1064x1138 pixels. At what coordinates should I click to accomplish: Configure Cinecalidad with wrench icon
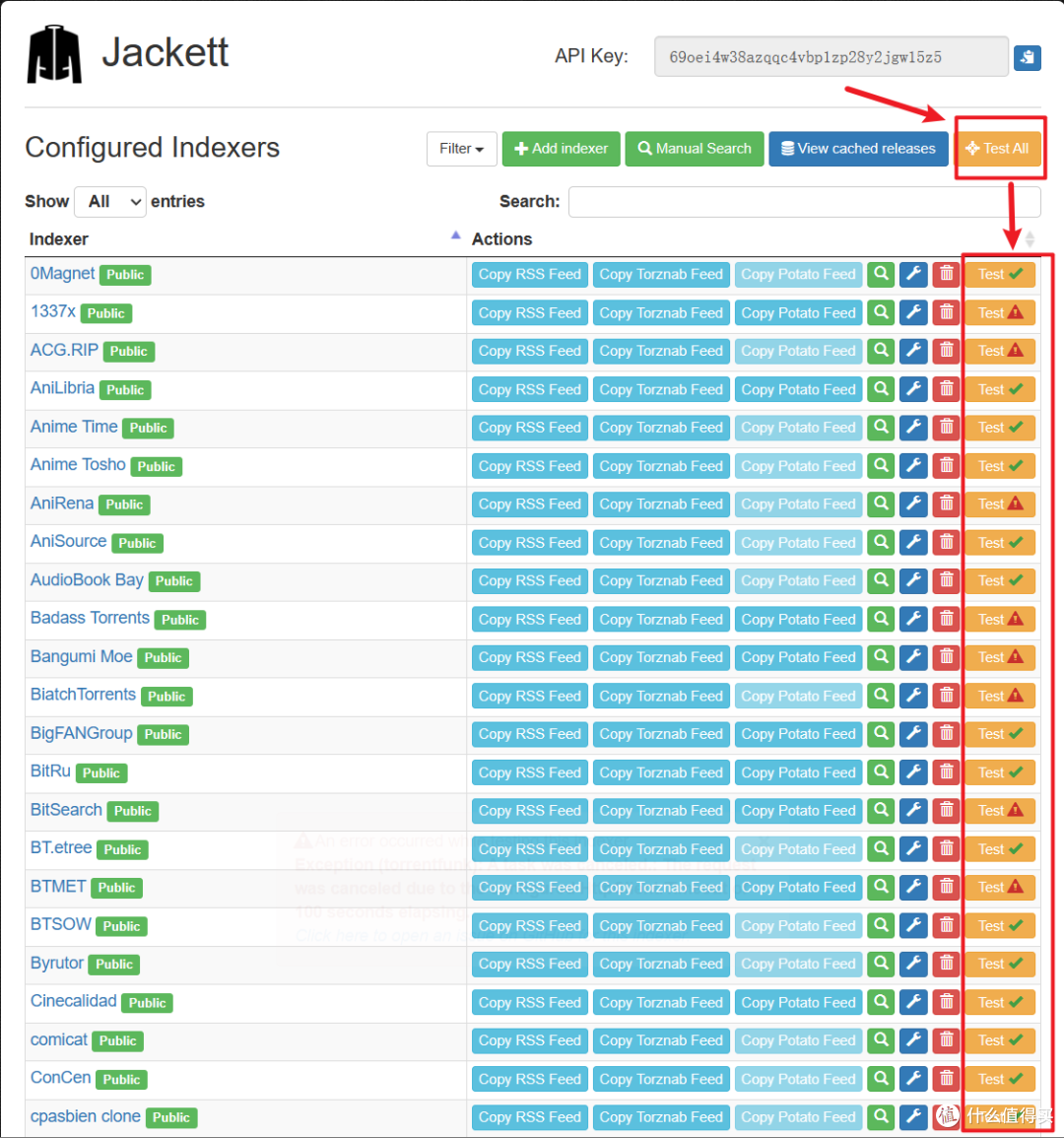[x=914, y=1002]
